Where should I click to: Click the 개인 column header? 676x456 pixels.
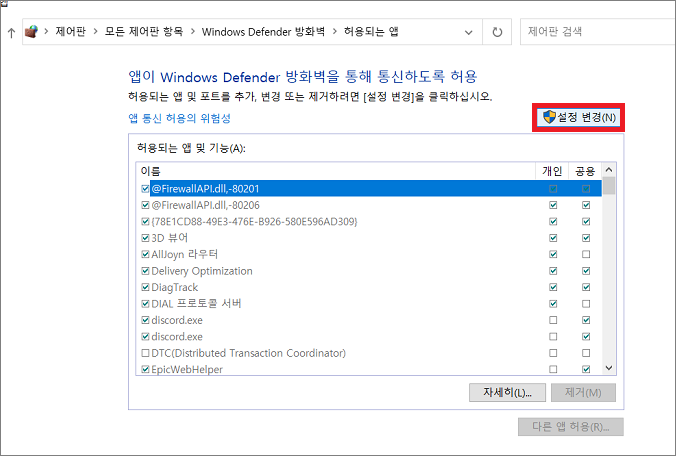tap(552, 171)
